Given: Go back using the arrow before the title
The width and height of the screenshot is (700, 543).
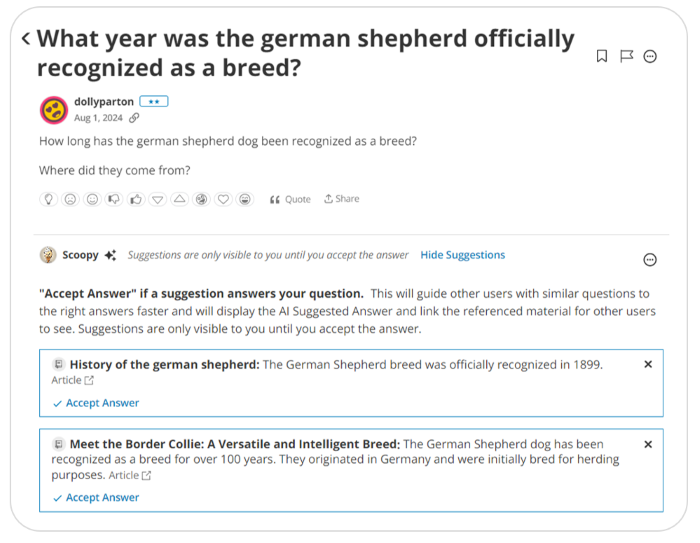Looking at the screenshot, I should coord(25,39).
